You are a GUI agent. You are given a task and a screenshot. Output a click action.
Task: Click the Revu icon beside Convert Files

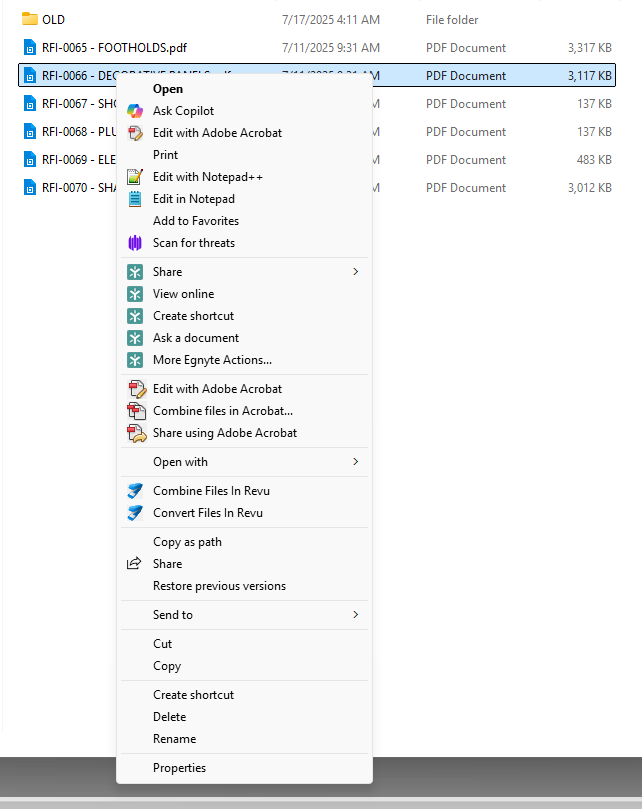(135, 513)
